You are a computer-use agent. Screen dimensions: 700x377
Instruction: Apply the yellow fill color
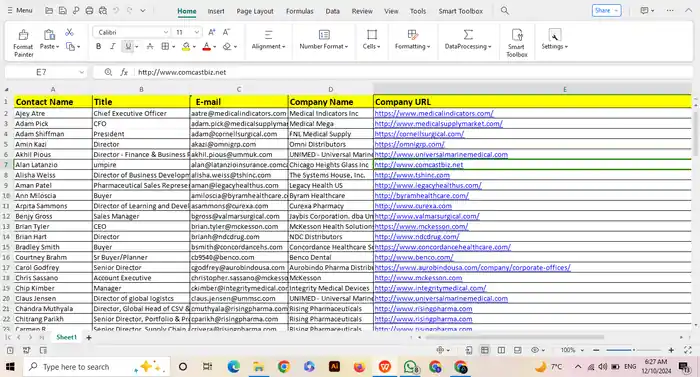[186, 46]
